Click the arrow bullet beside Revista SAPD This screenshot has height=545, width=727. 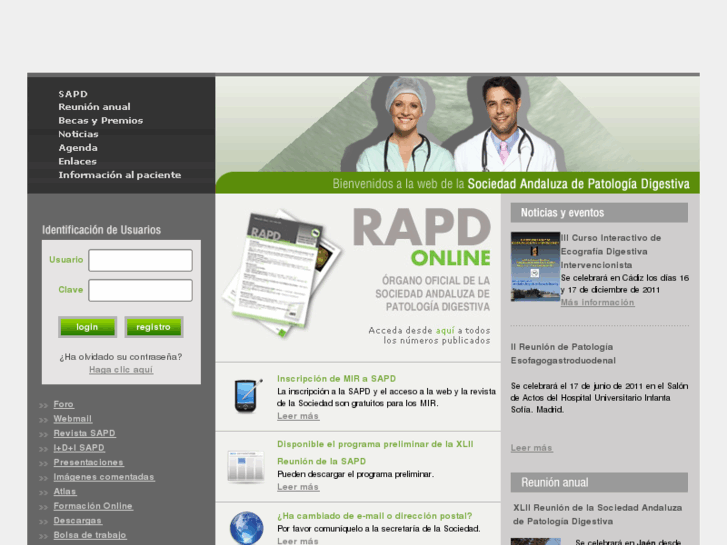pos(44,434)
